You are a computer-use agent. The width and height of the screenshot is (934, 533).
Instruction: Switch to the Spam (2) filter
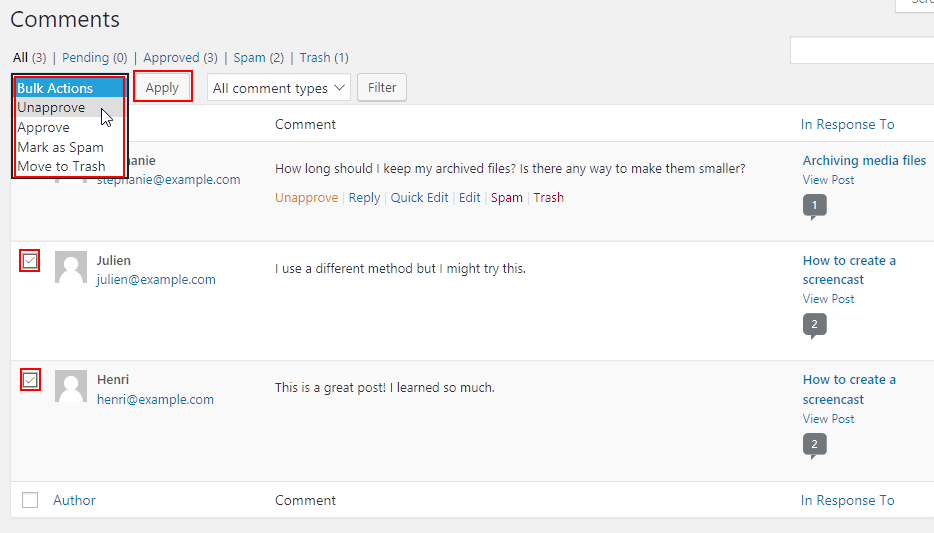pyautogui.click(x=259, y=58)
